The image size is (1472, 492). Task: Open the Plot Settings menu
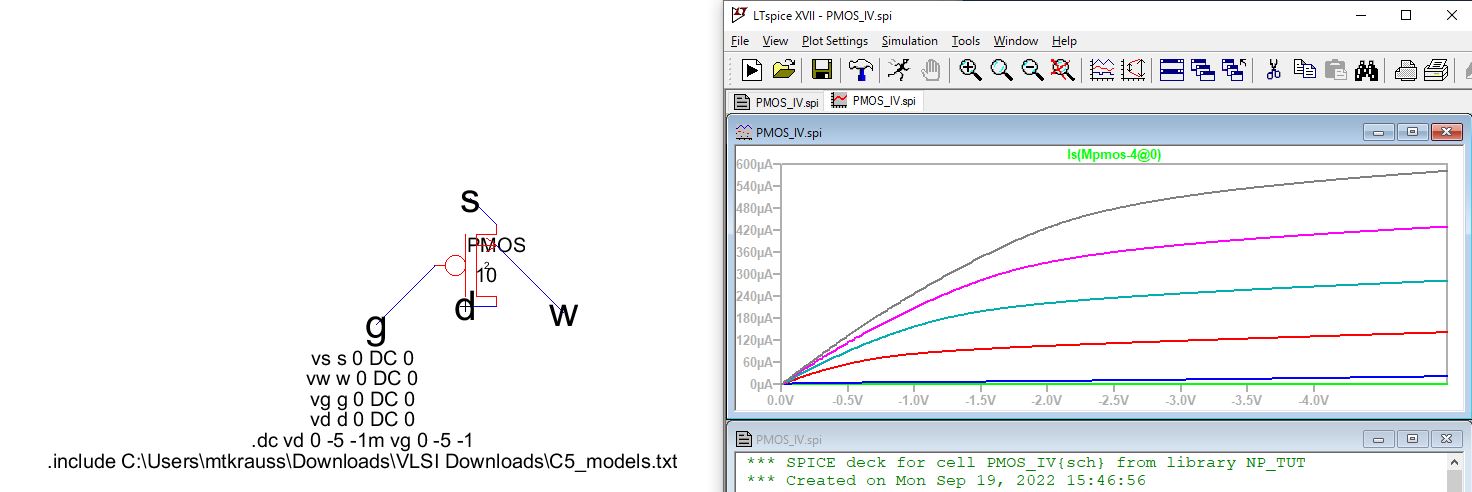(834, 41)
